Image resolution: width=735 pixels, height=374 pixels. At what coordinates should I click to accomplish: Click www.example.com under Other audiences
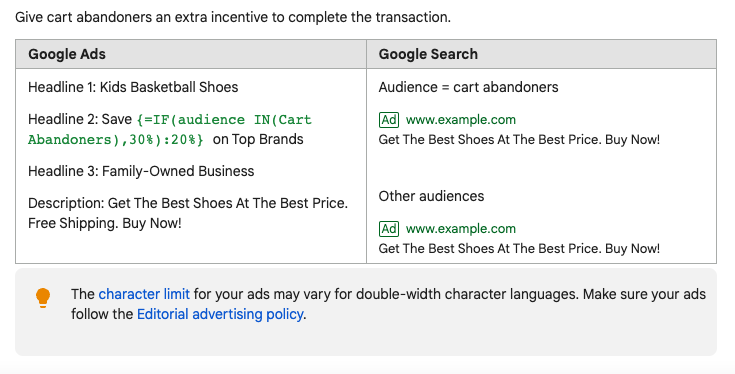461,229
